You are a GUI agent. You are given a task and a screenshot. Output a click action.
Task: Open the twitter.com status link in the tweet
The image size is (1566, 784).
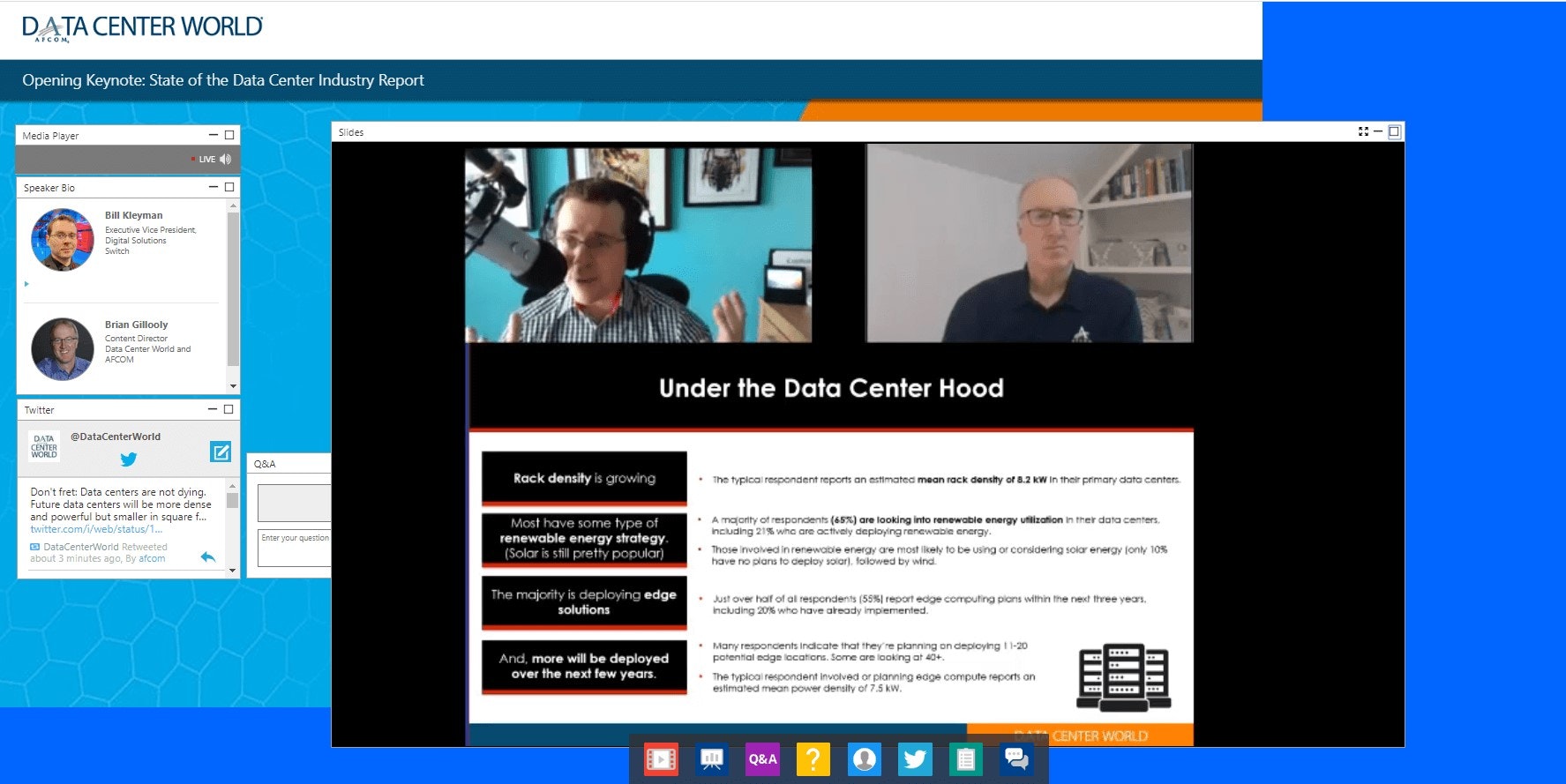[96, 529]
